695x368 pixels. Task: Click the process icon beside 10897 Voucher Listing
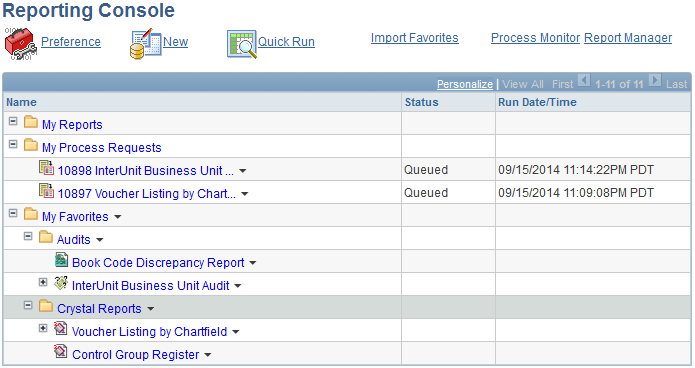click(x=47, y=191)
